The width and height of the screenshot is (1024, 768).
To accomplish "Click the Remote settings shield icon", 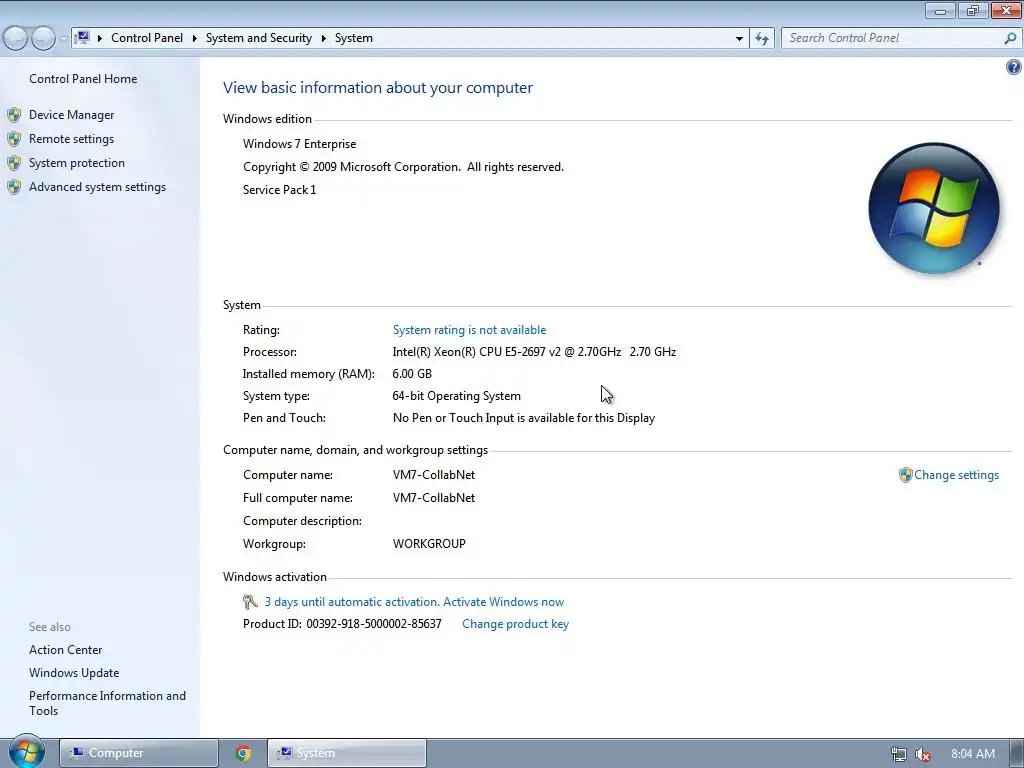I will coord(14,139).
